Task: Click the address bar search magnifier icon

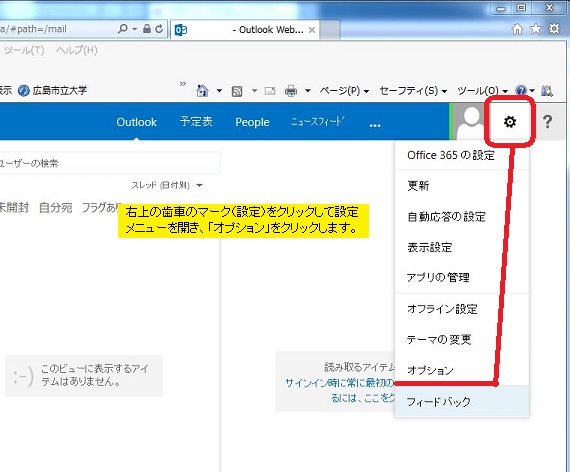Action: pos(123,28)
